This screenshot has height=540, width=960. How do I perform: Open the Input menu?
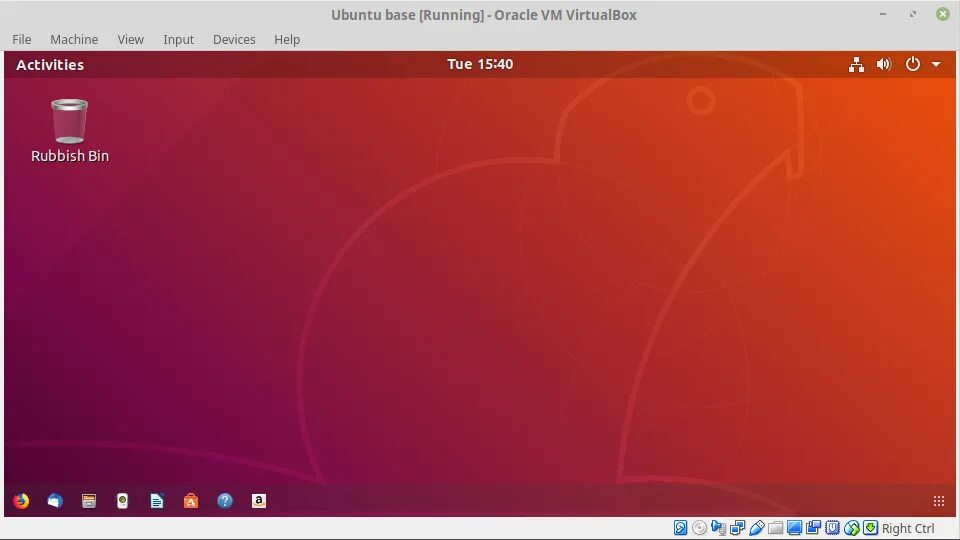(x=178, y=39)
